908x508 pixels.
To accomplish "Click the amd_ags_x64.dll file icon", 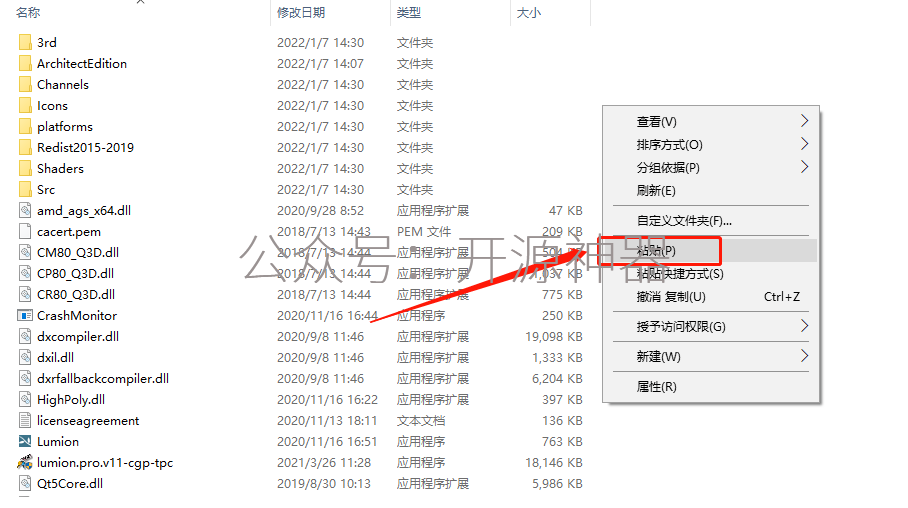I will [x=25, y=210].
